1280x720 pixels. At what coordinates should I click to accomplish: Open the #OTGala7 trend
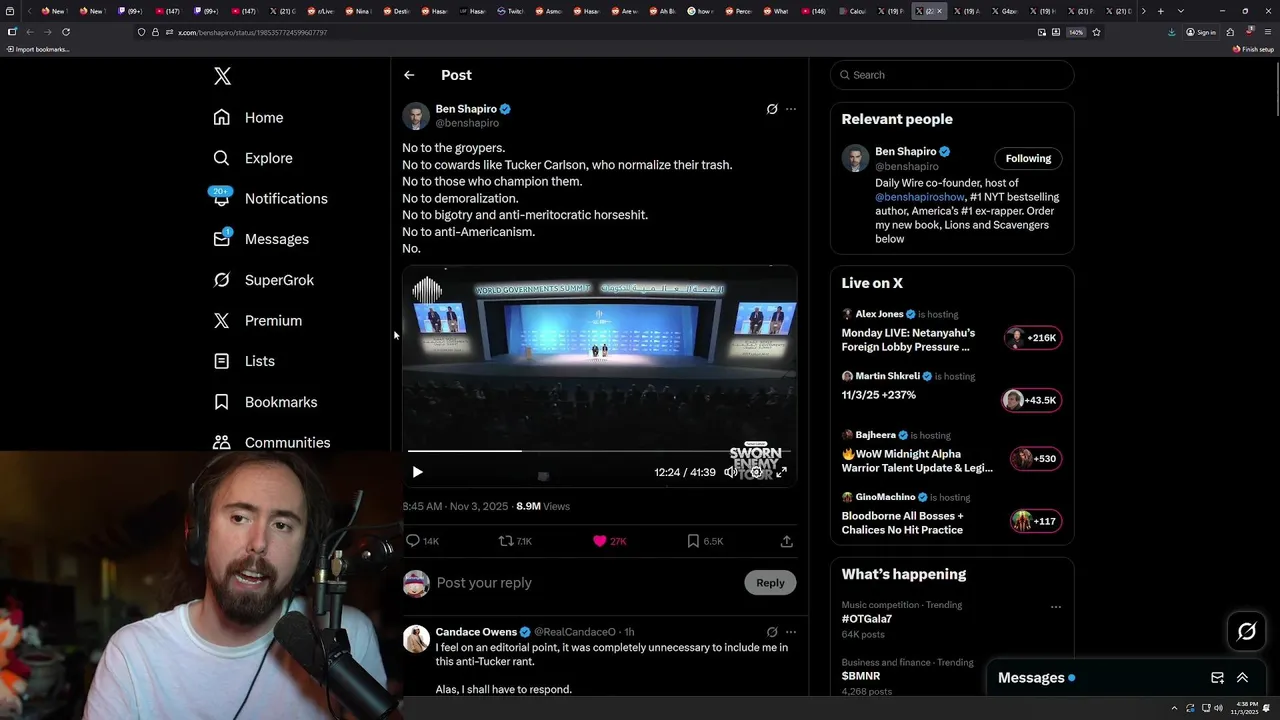pyautogui.click(x=867, y=619)
